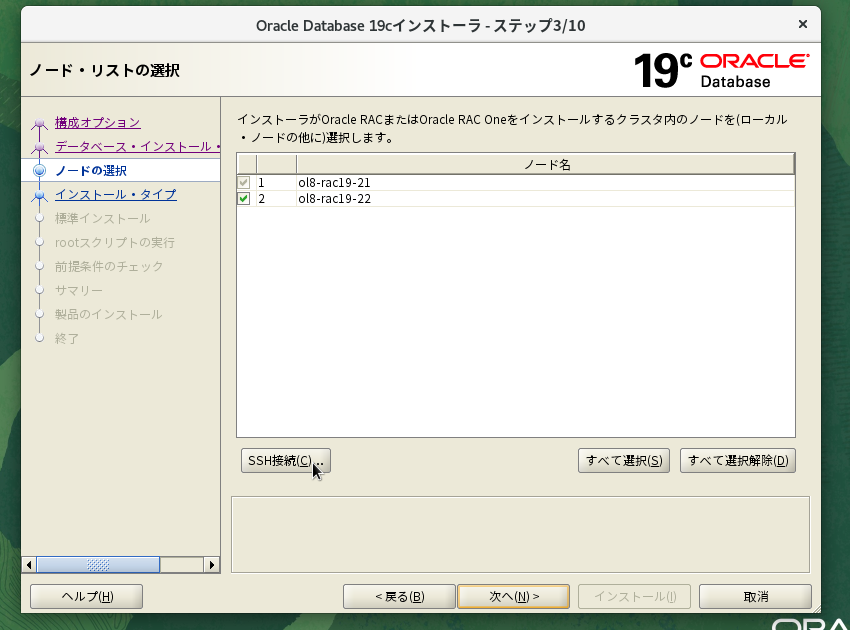Click the message text area below buttons

(x=520, y=535)
